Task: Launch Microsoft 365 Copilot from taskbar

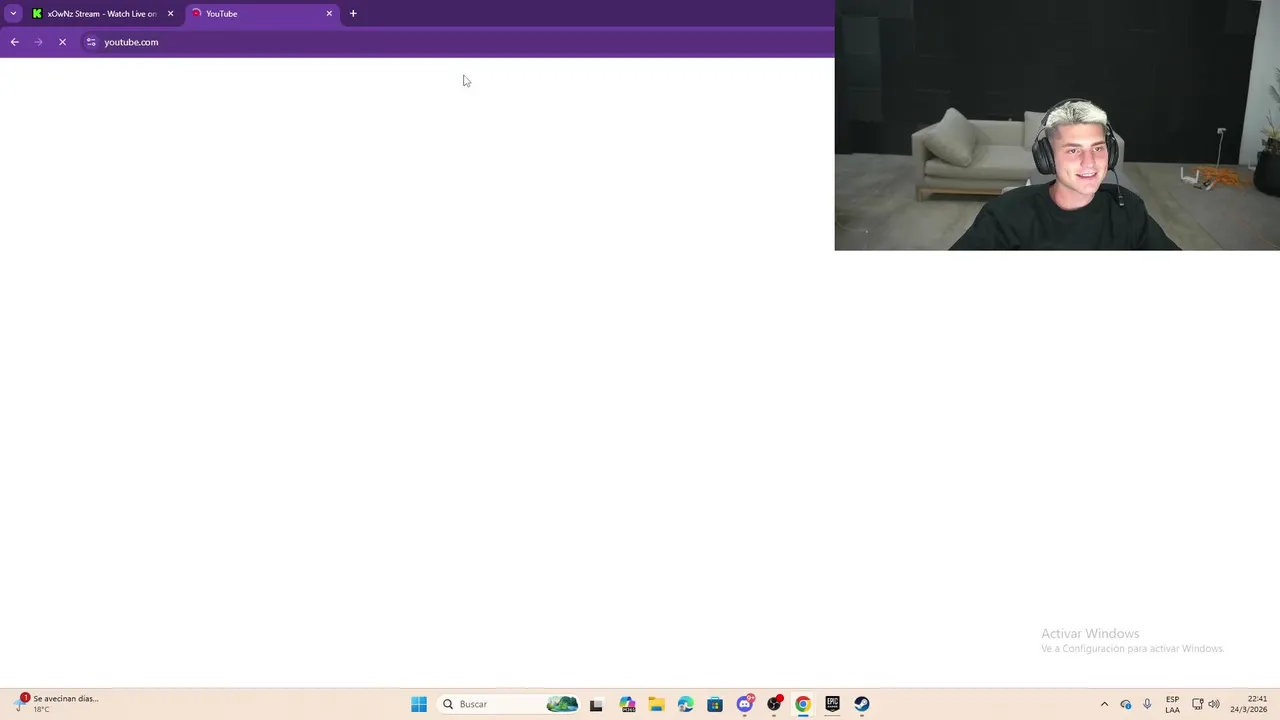Action: pyautogui.click(x=627, y=704)
